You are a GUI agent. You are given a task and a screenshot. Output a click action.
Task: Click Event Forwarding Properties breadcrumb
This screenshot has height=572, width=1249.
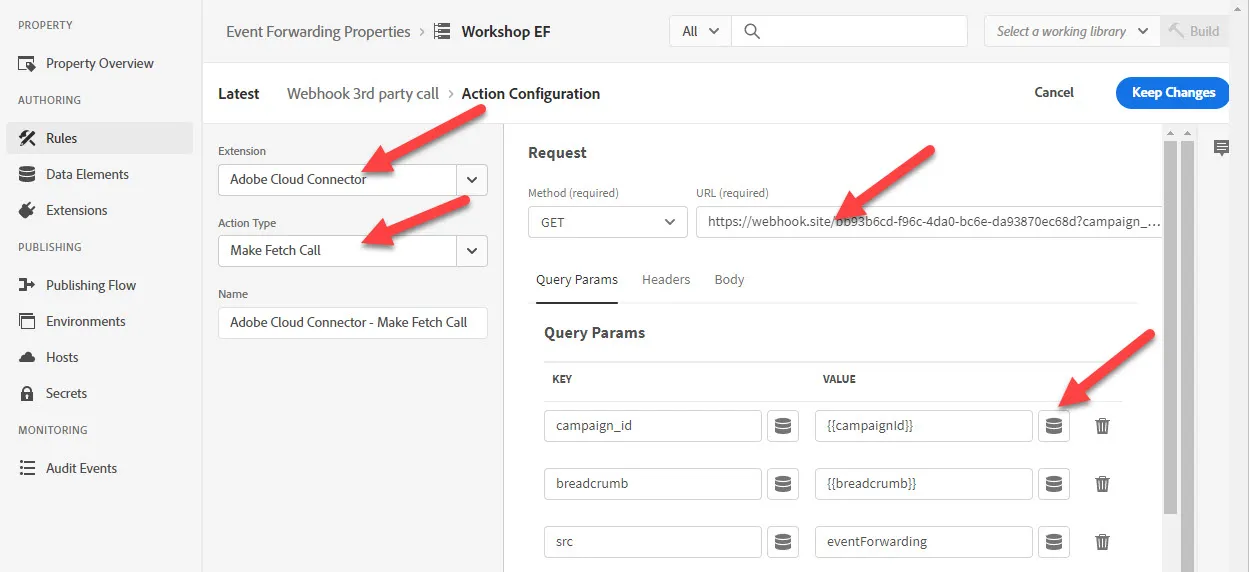coord(318,31)
